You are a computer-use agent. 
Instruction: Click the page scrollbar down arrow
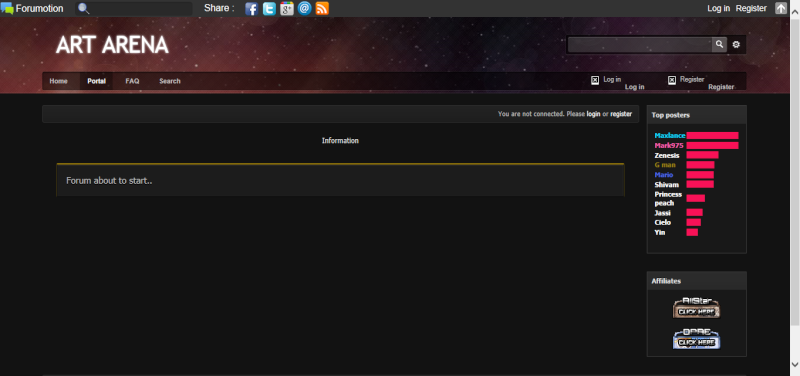tap(795, 364)
